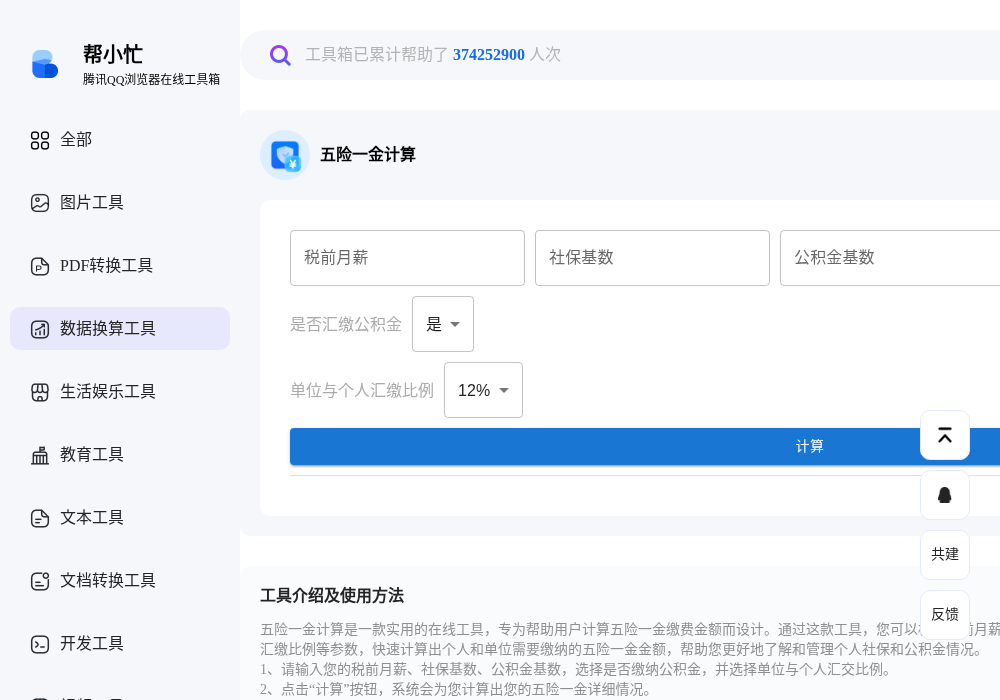Click the 图片工具 picture icon
Viewport: 1000px width, 700px height.
(x=40, y=203)
